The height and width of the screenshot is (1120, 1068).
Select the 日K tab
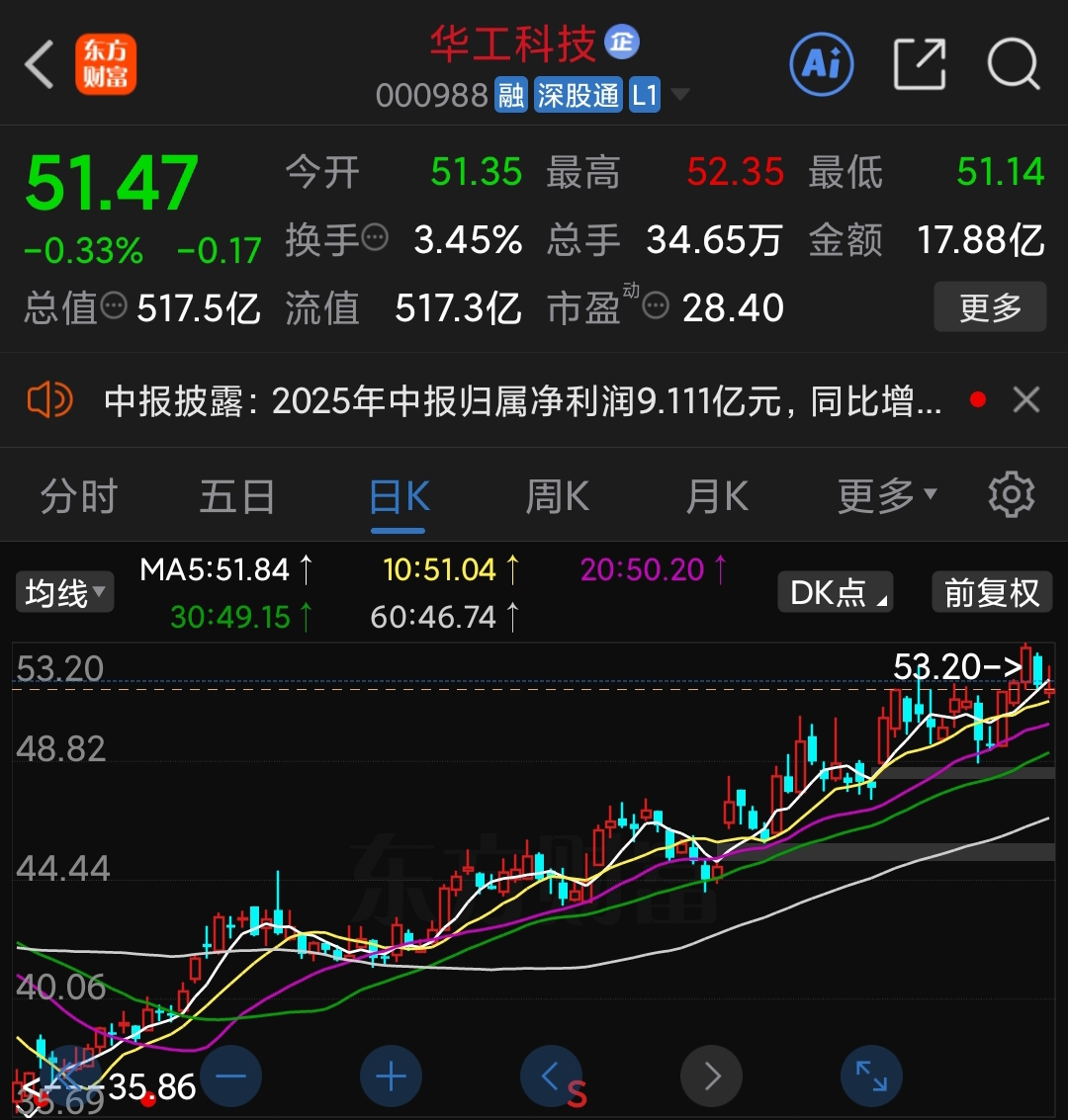tap(399, 496)
